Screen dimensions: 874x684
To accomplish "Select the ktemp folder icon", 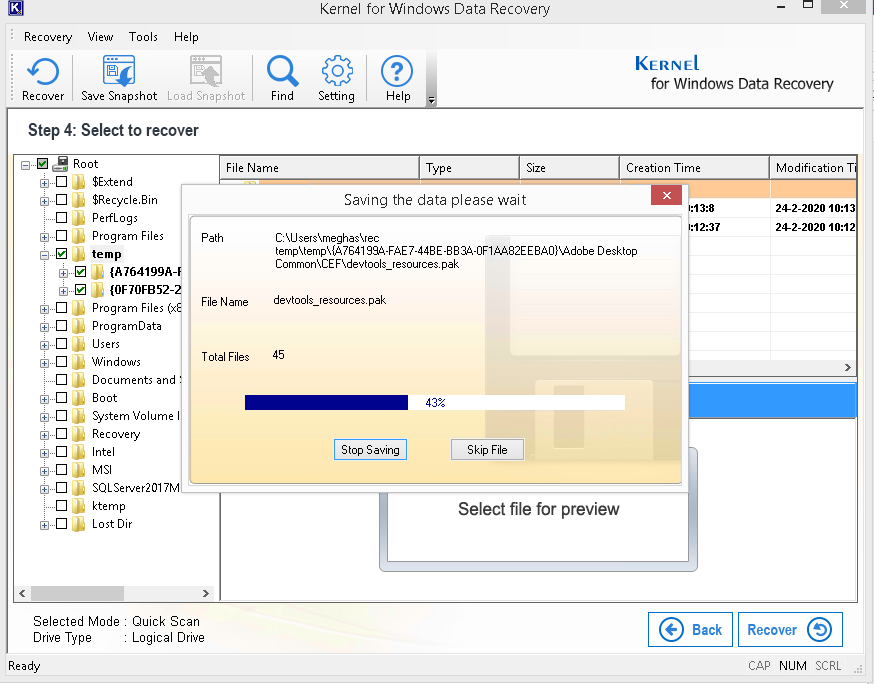I will coord(79,506).
